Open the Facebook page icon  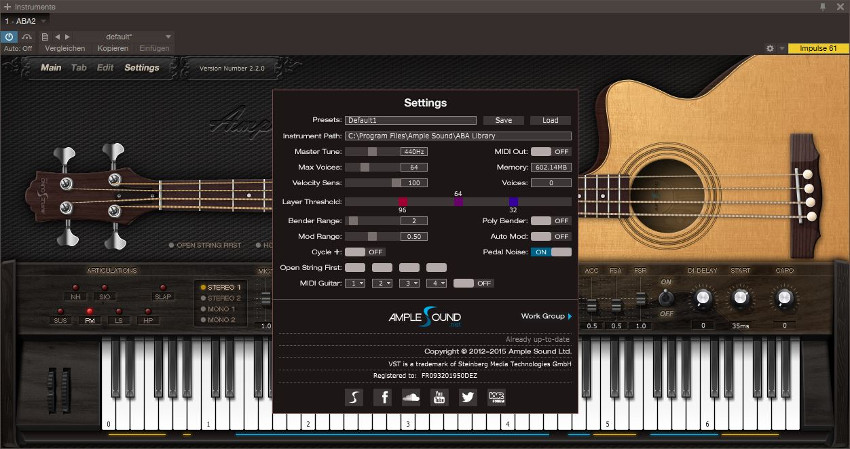(383, 397)
